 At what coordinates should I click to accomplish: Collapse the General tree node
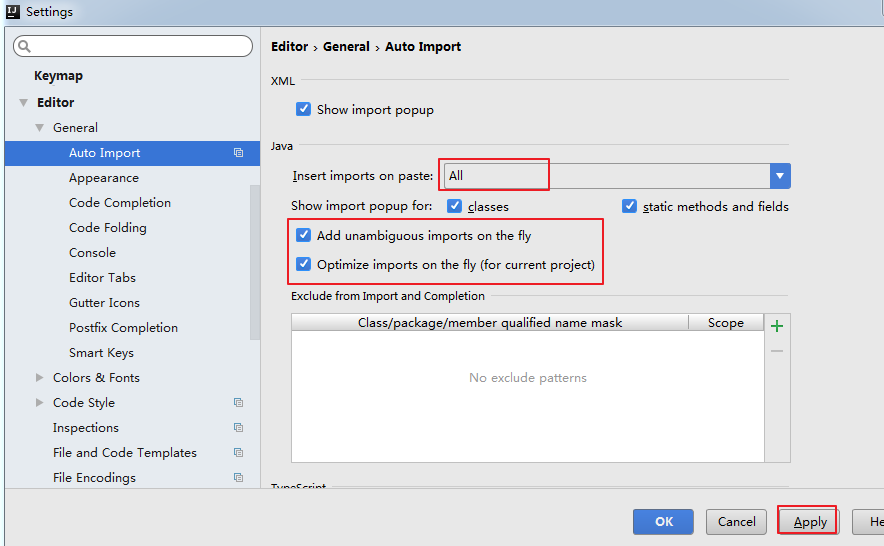pyautogui.click(x=39, y=128)
